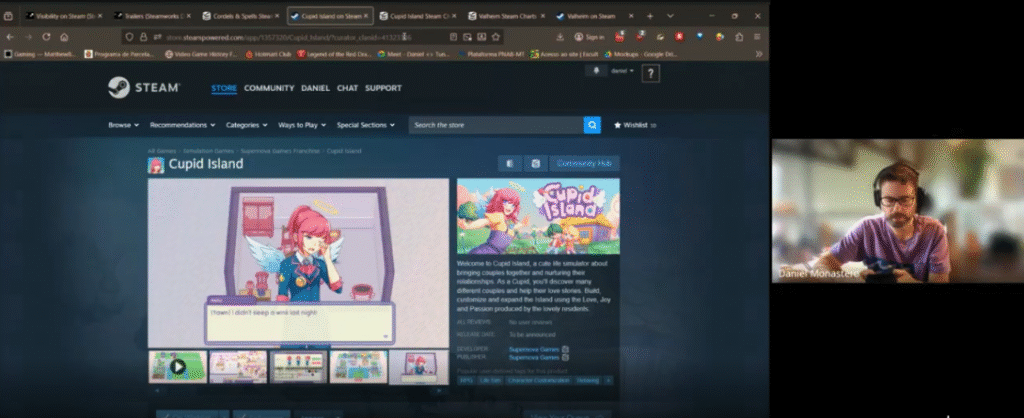Open the SUPPORT menu item
The width and height of the screenshot is (1024, 418).
pos(383,88)
